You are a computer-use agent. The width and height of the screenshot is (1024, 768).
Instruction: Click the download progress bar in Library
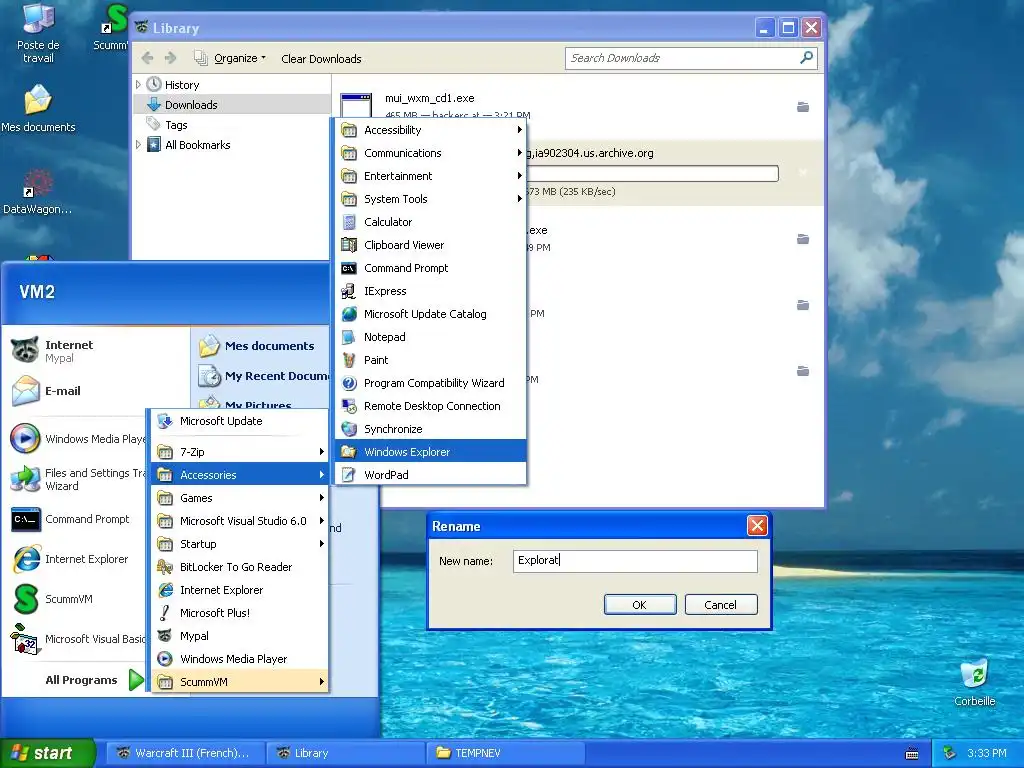click(x=652, y=173)
